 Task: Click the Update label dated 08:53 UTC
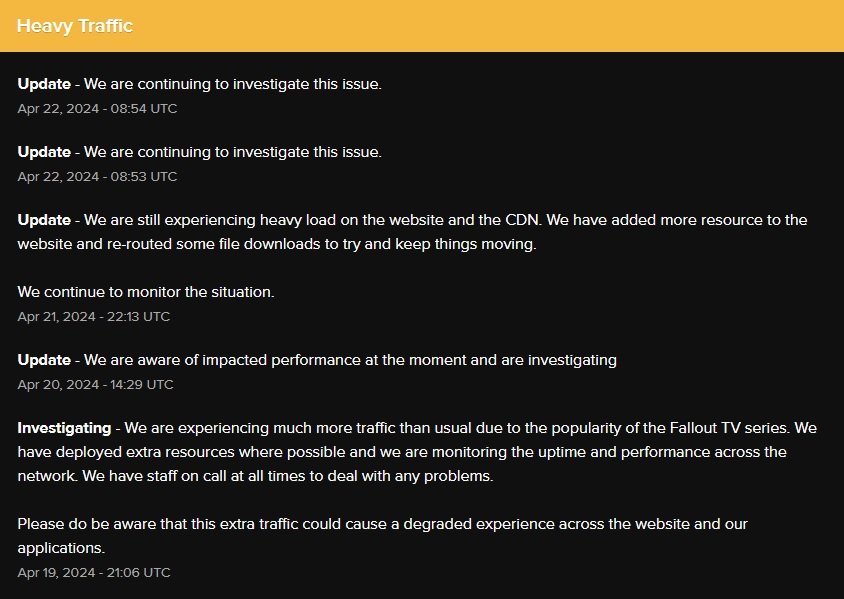(x=44, y=152)
